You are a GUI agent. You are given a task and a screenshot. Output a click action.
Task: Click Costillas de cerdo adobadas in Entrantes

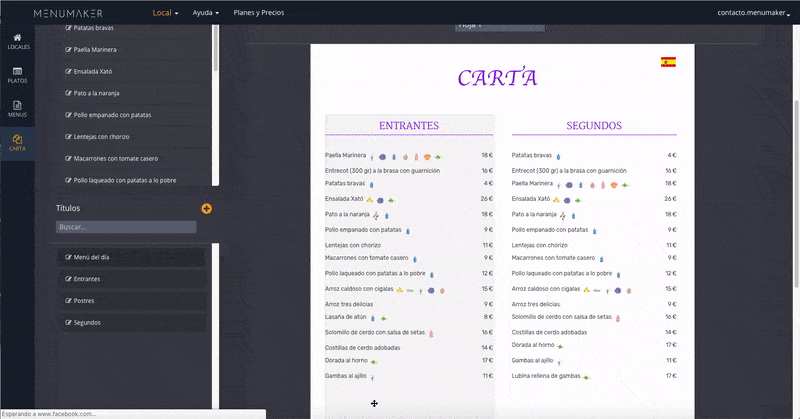363,348
